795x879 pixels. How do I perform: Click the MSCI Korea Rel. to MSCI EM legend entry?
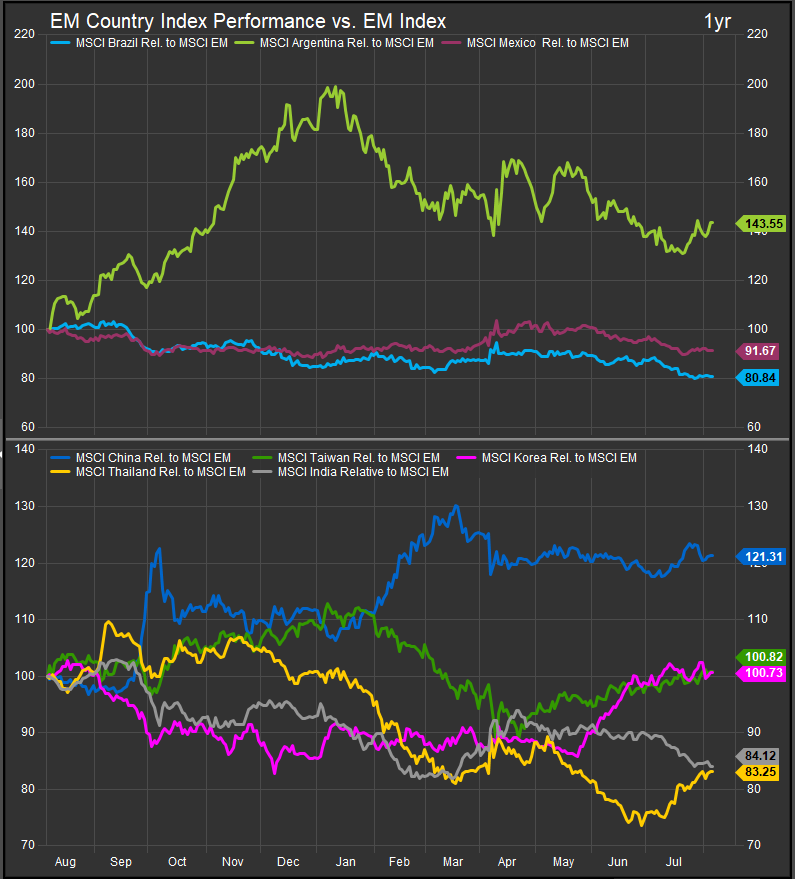[x=547, y=458]
